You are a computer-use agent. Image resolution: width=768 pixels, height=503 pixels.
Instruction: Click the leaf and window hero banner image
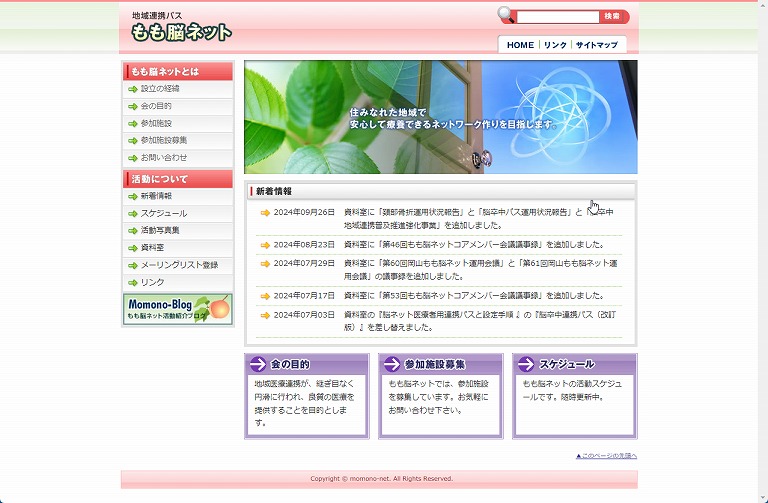441,117
